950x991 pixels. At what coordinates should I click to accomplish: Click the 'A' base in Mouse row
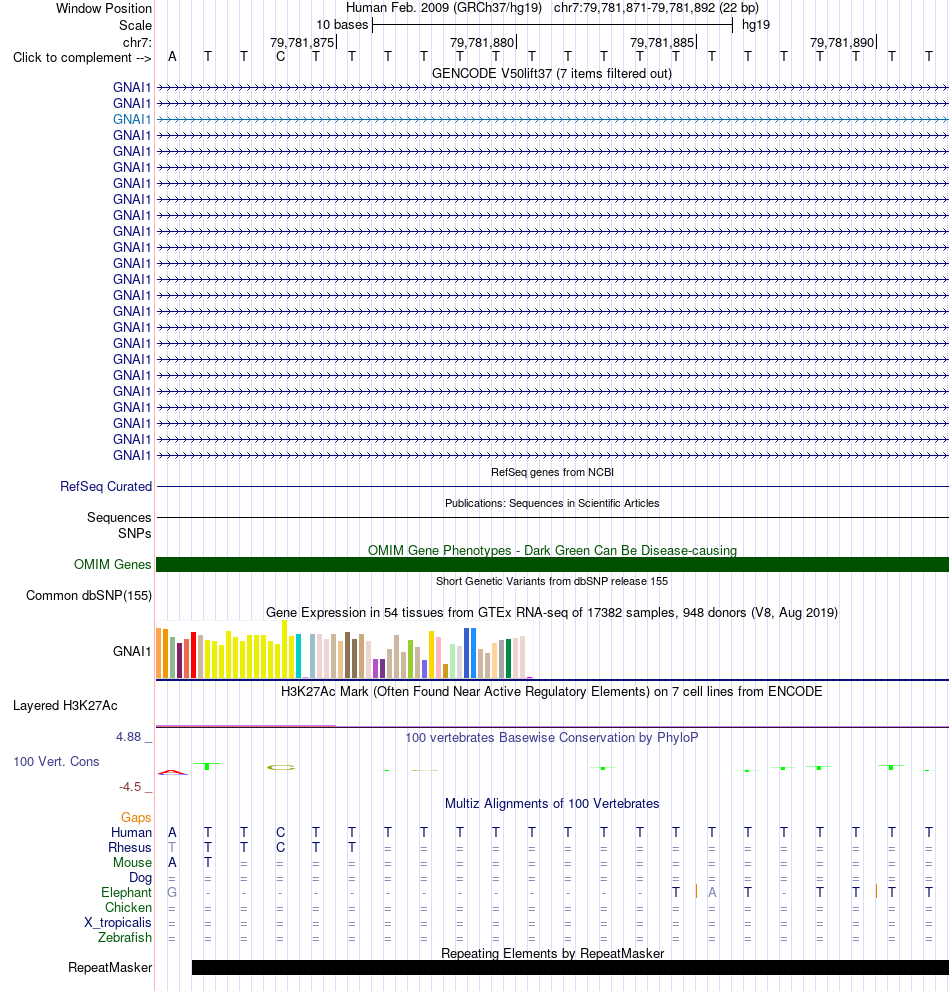[x=172, y=863]
